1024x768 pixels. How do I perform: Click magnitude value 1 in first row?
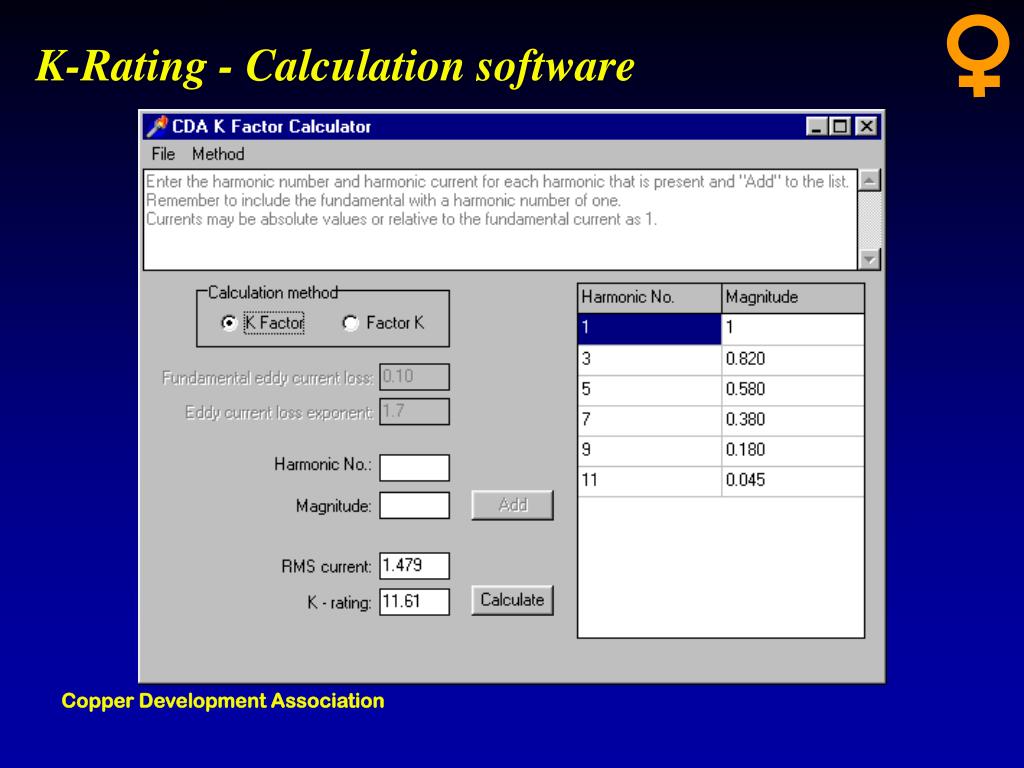point(793,328)
